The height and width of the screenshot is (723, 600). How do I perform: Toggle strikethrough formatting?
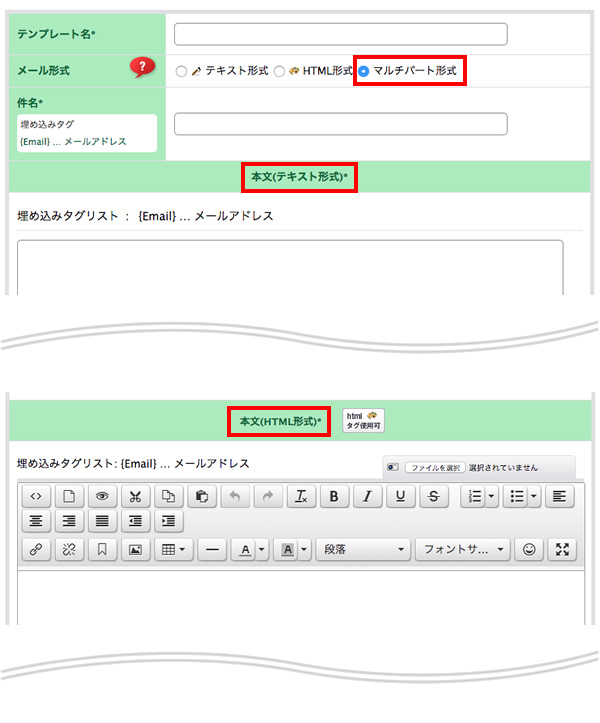[x=434, y=496]
